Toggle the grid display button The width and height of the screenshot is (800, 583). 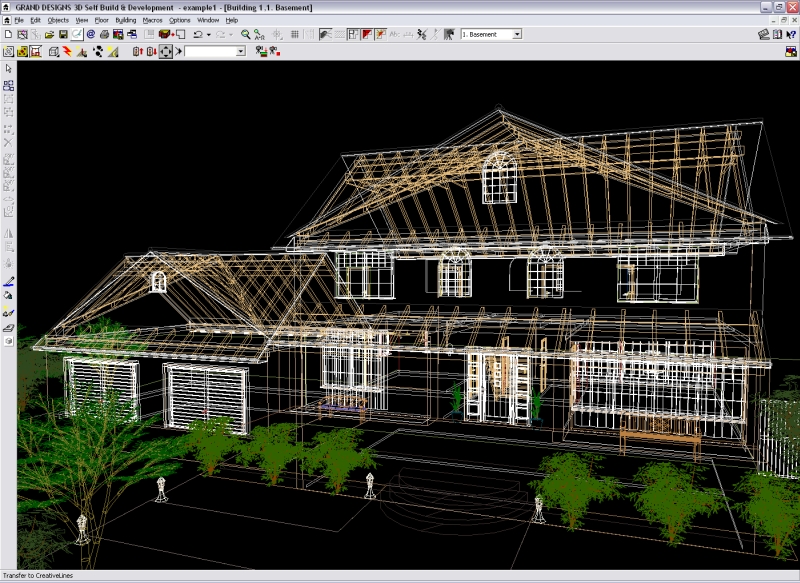295,34
